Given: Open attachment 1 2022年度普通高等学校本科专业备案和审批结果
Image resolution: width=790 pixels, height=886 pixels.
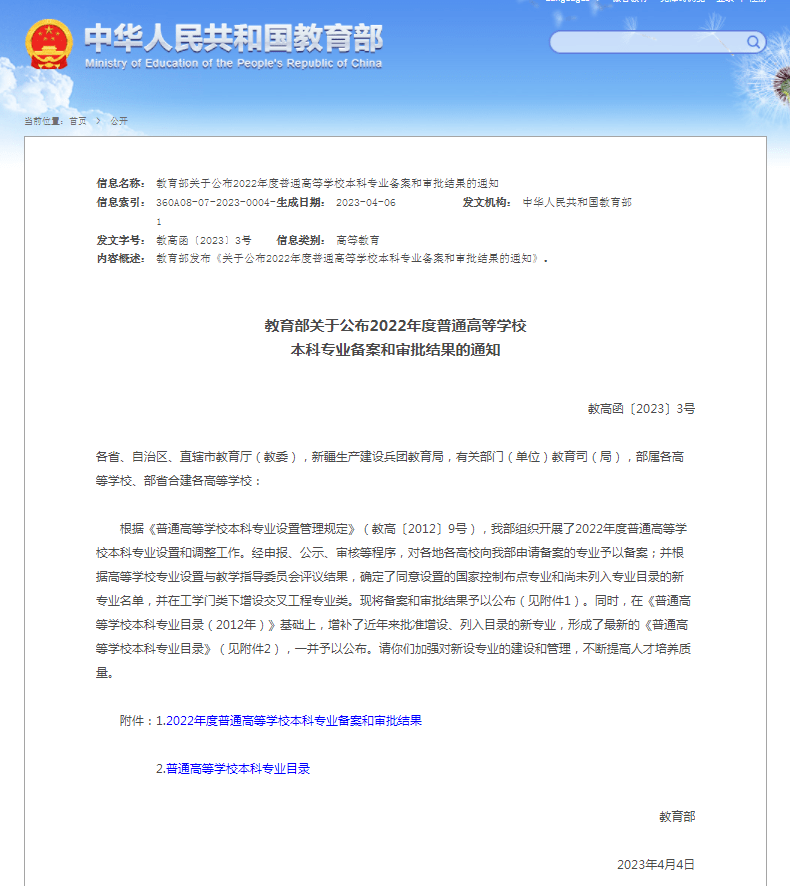Looking at the screenshot, I should (294, 720).
